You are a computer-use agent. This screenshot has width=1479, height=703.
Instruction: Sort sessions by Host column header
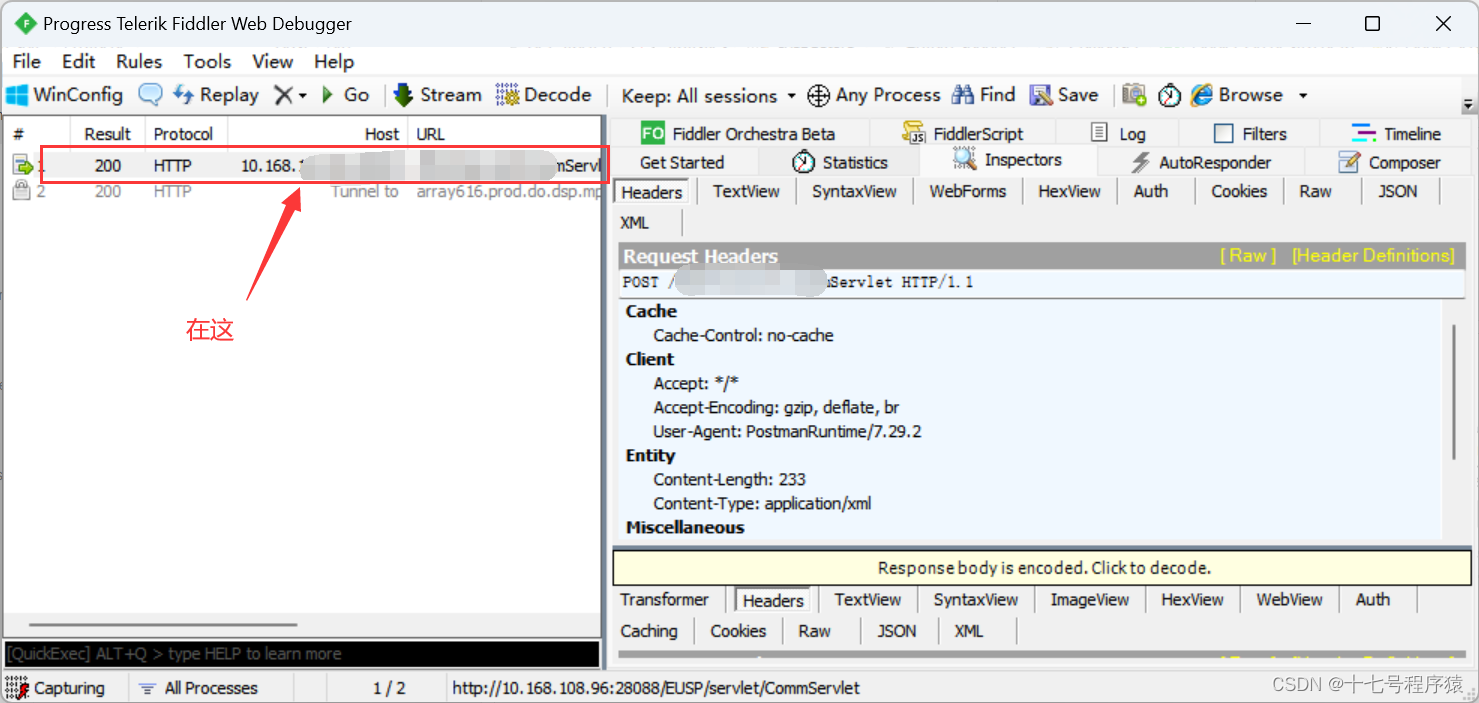[x=318, y=134]
